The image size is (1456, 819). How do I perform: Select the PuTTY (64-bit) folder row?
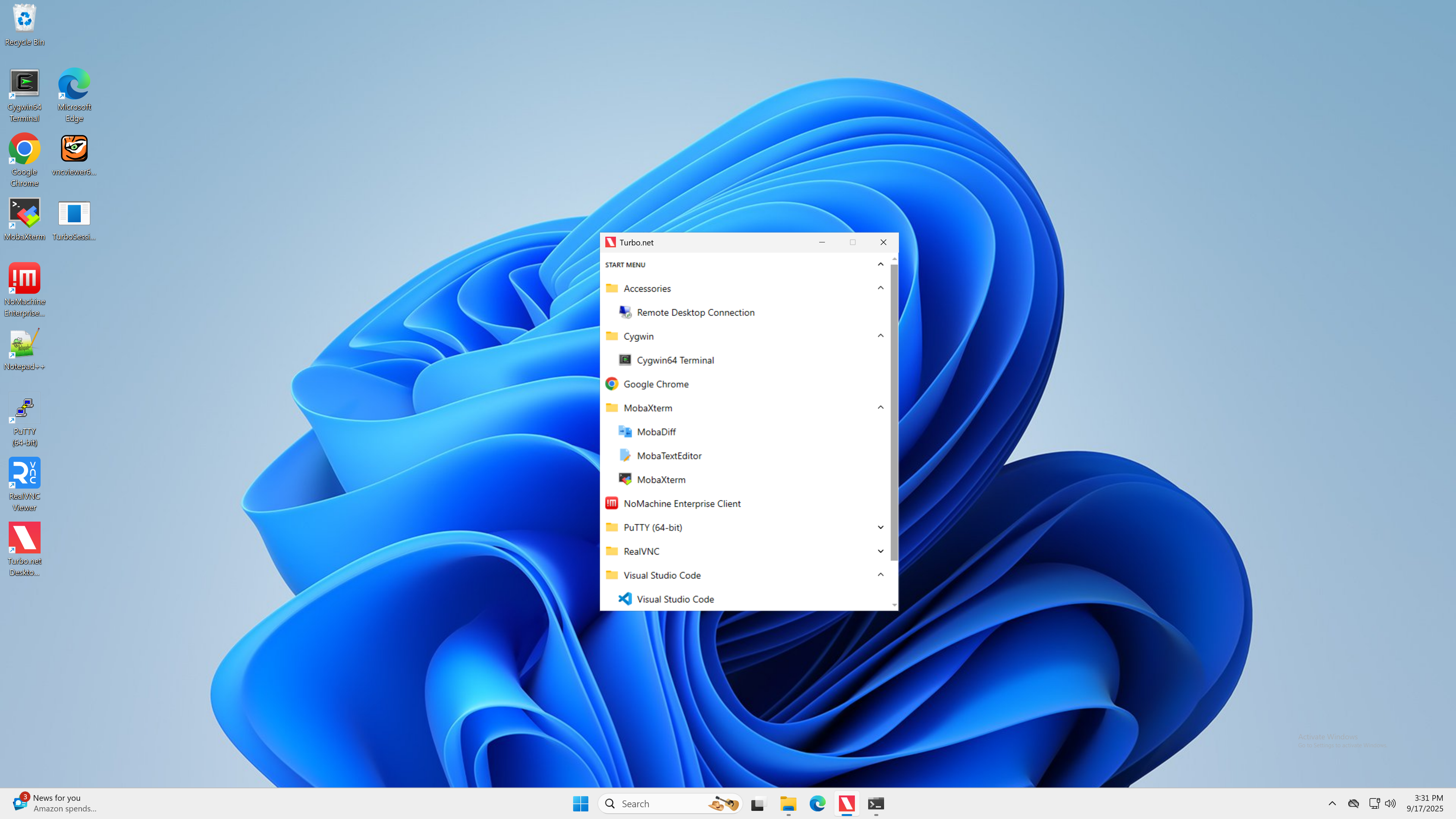(745, 527)
